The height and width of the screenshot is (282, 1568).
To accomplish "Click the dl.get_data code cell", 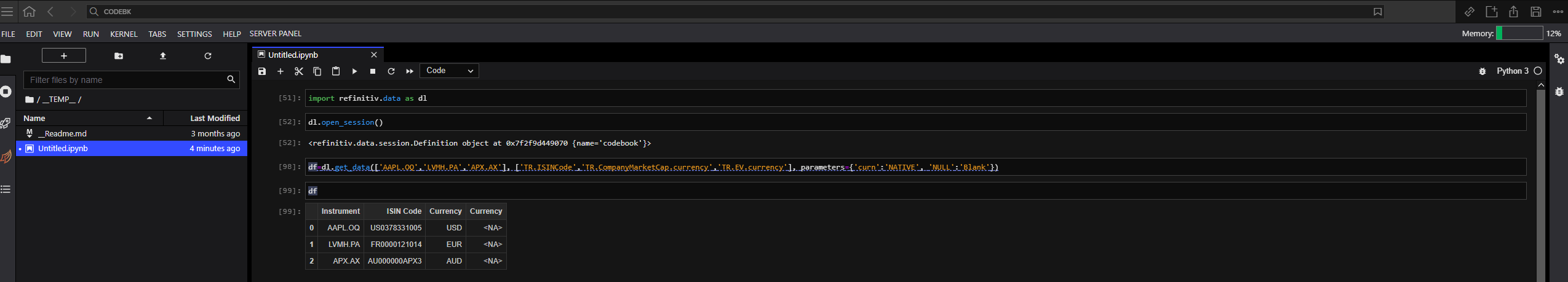I will (x=915, y=167).
